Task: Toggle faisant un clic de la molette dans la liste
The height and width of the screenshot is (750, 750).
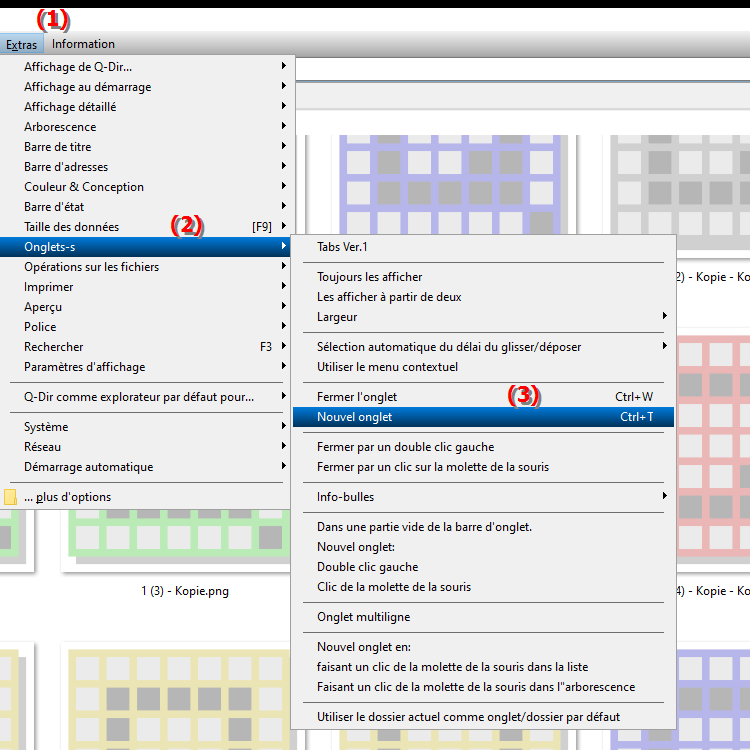Action: coord(484,667)
